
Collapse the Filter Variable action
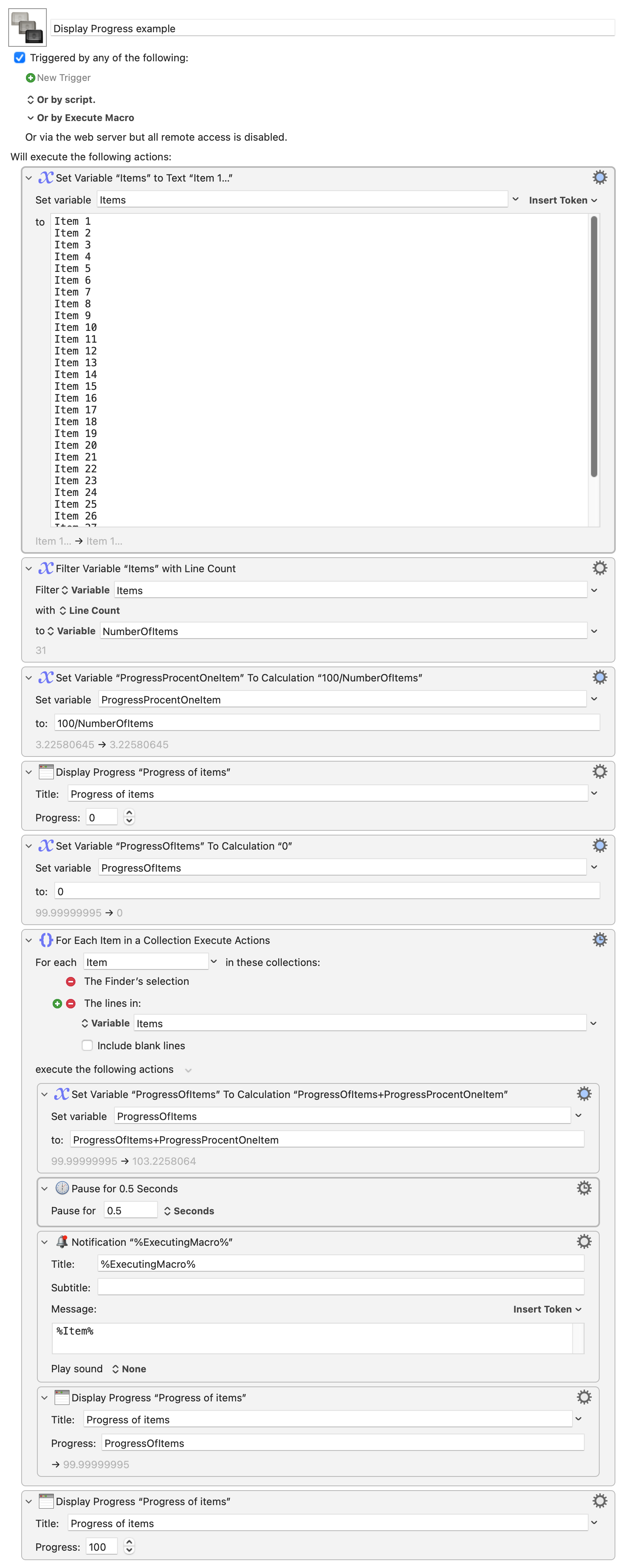click(29, 569)
